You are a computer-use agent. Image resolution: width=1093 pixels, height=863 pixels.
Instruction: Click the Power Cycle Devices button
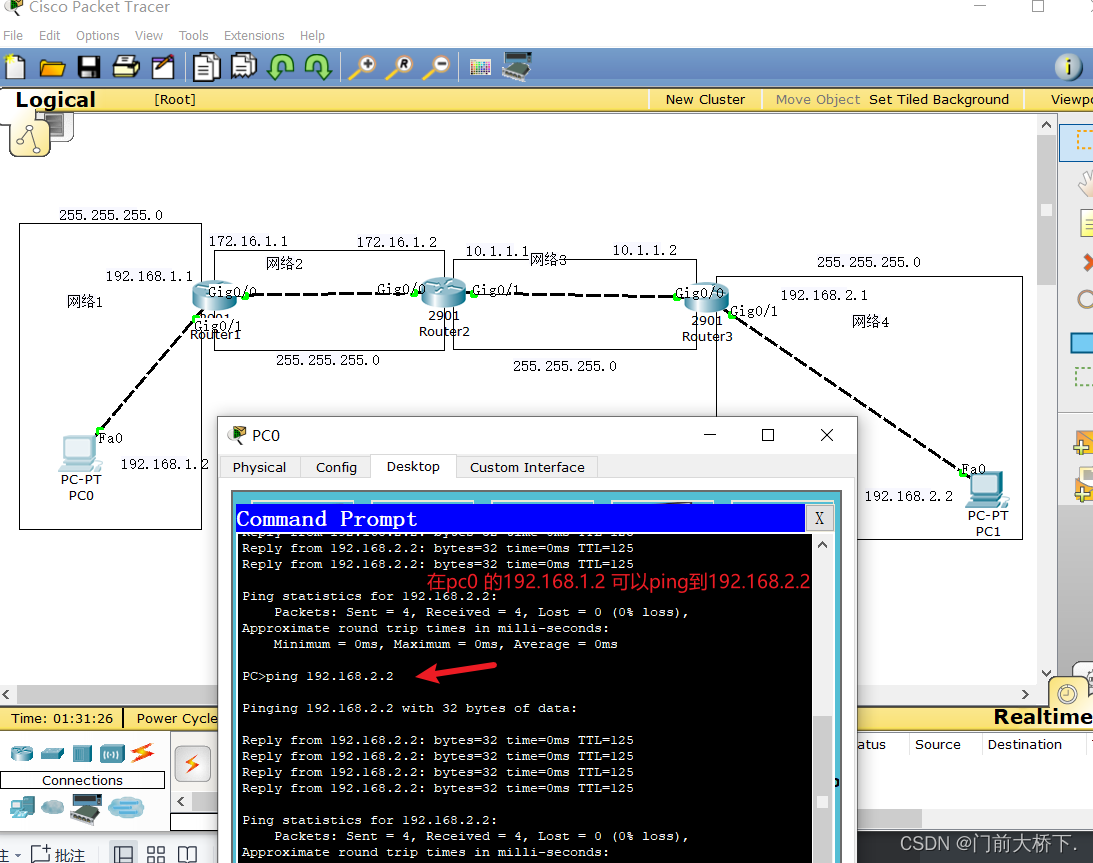pos(176,719)
